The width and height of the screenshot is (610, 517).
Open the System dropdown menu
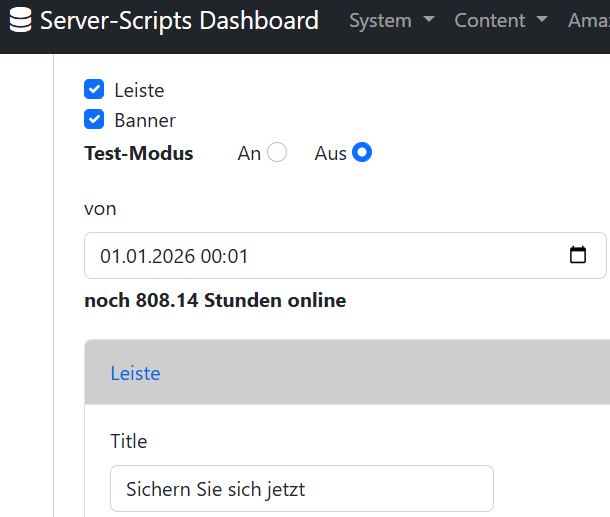[x=392, y=20]
